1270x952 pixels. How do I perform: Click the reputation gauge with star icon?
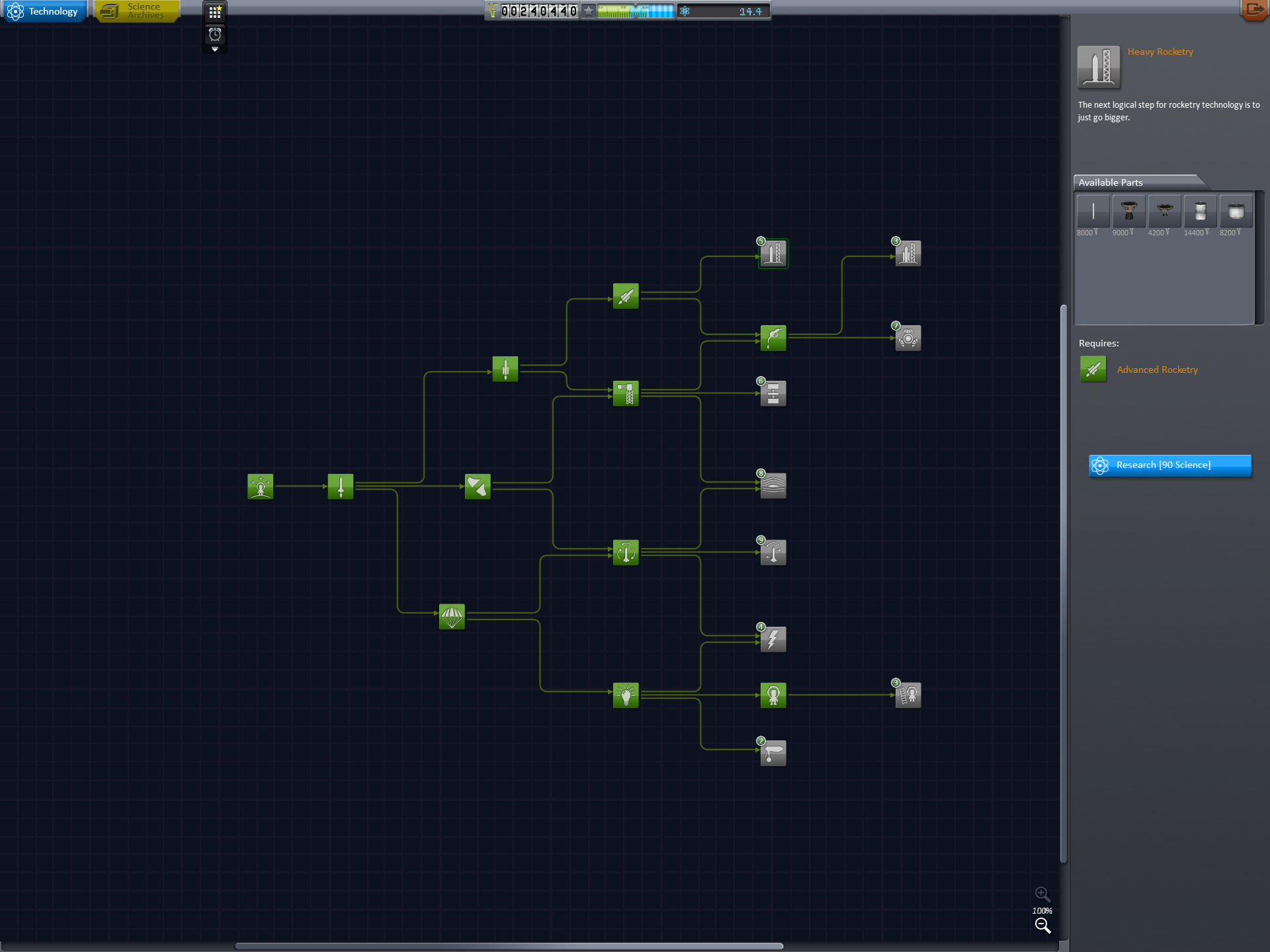click(628, 11)
